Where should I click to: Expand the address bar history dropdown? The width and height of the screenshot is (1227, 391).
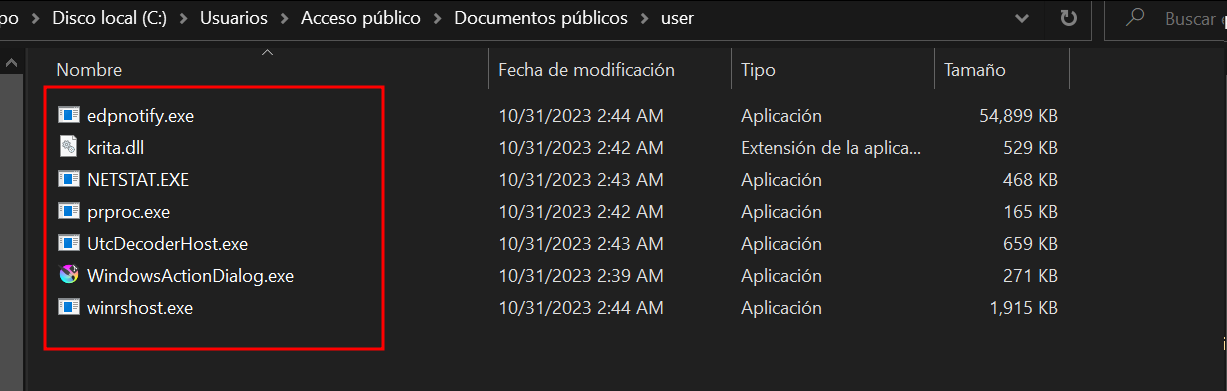1022,18
